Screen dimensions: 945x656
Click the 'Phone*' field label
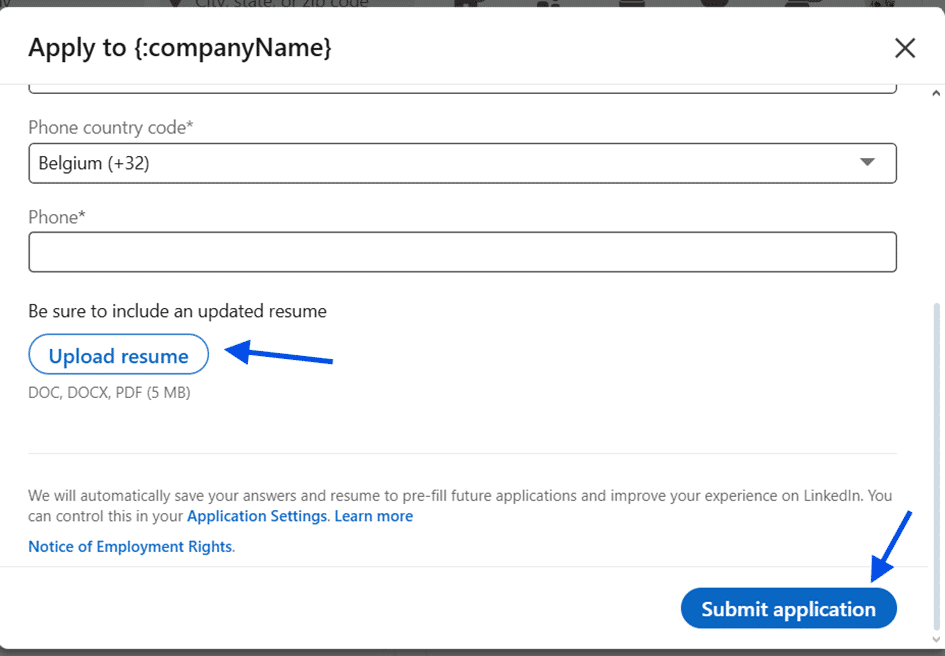(x=57, y=217)
